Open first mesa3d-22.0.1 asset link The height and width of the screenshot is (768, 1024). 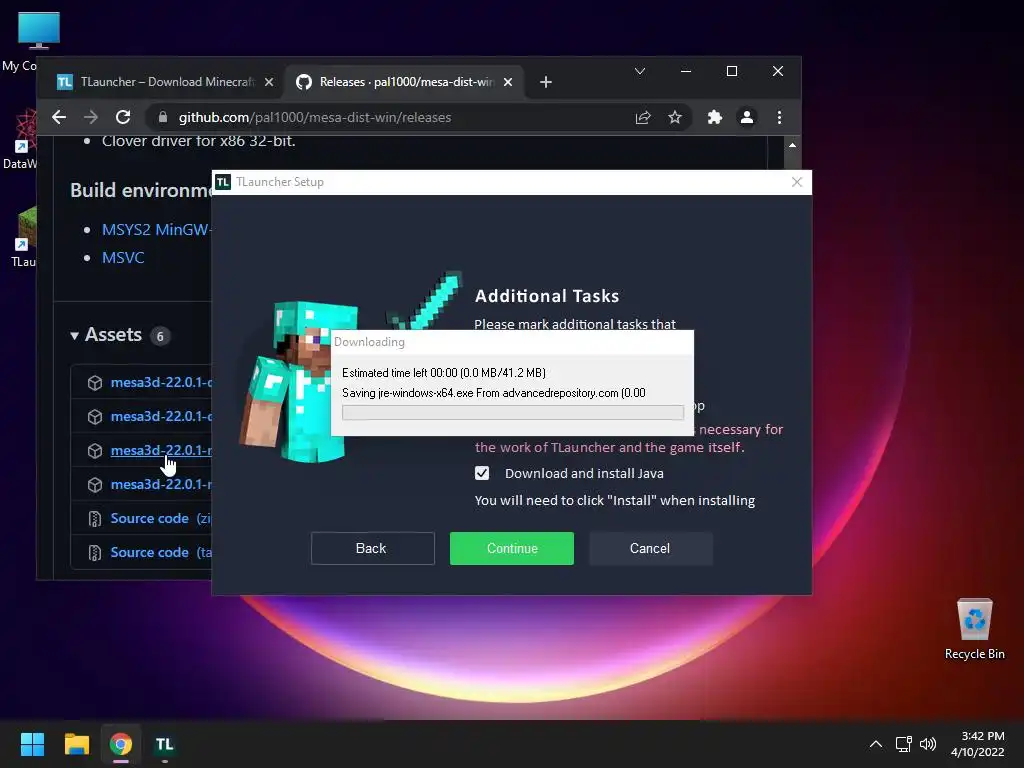click(x=161, y=383)
